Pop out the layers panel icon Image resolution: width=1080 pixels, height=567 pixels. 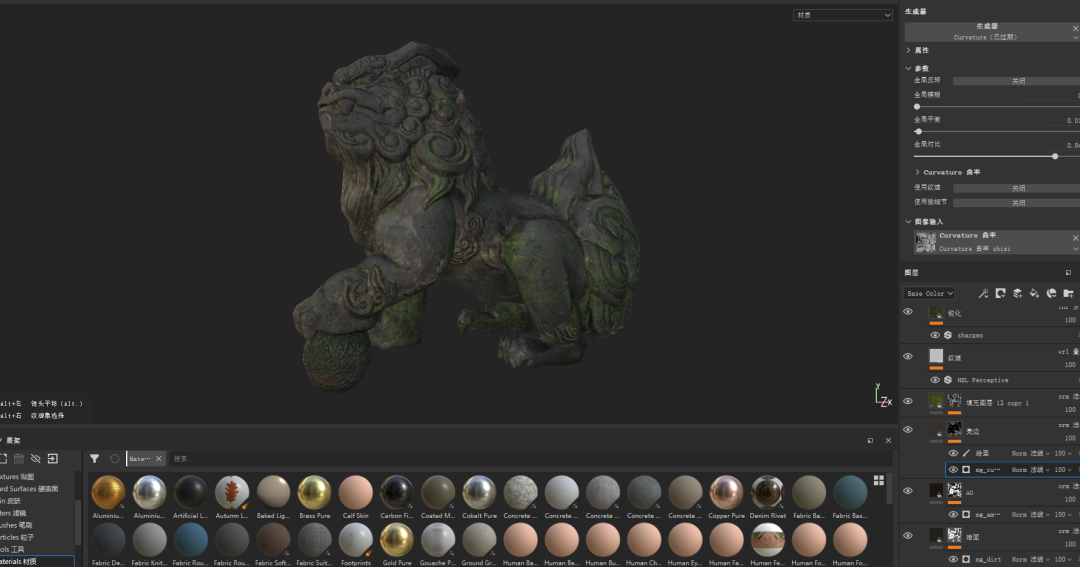pos(1068,273)
